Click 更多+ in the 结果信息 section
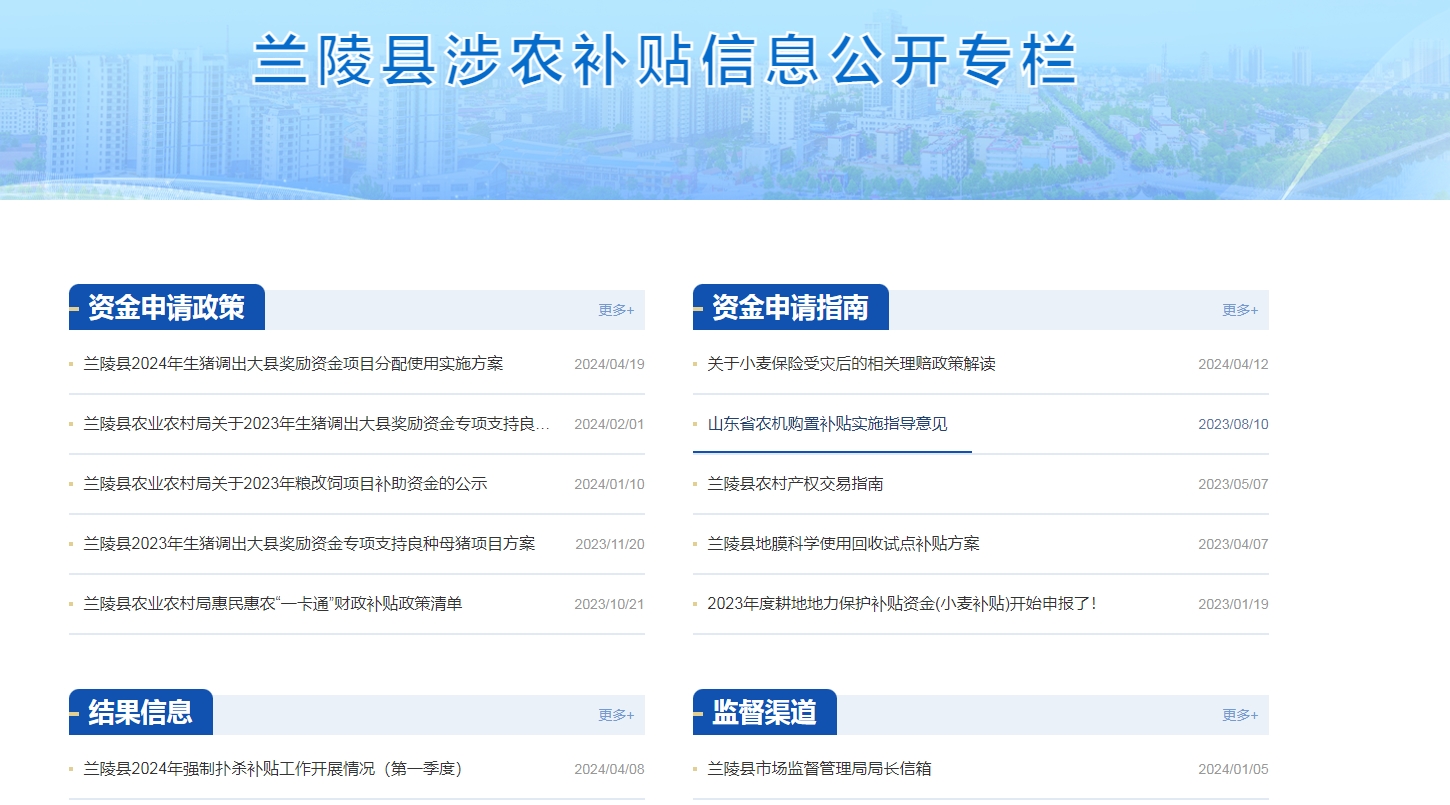Image resolution: width=1450 pixels, height=805 pixels. (616, 715)
